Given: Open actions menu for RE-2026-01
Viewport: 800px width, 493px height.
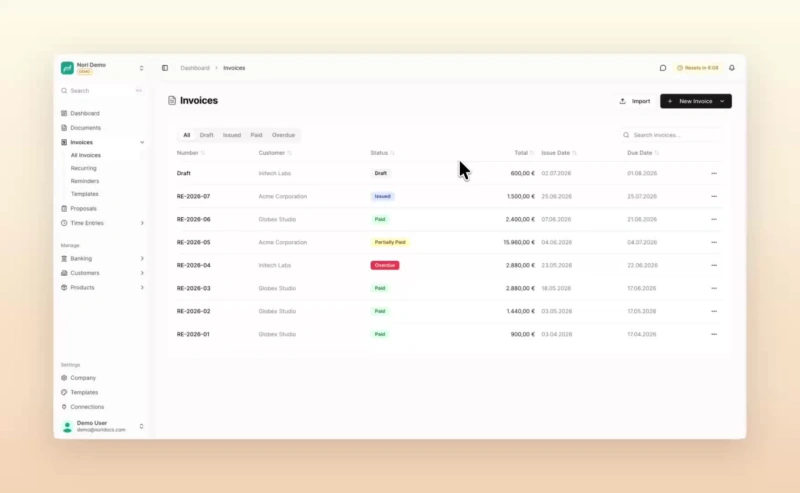Looking at the screenshot, I should [714, 334].
